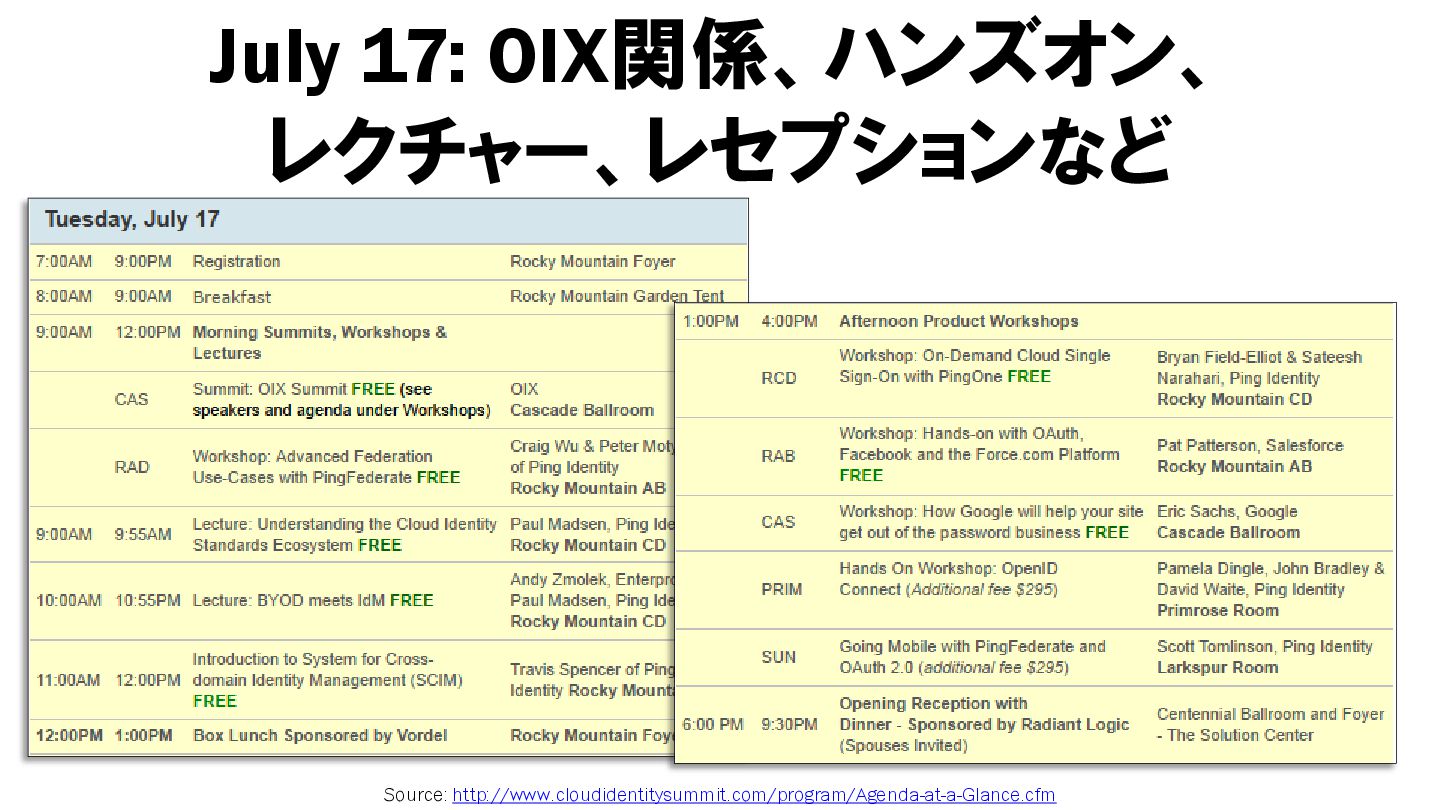Click 'Scott Tomlinson, Ping Identity' speaker
Screen dimensions: 1440x810
pyautogui.click(x=1265, y=647)
